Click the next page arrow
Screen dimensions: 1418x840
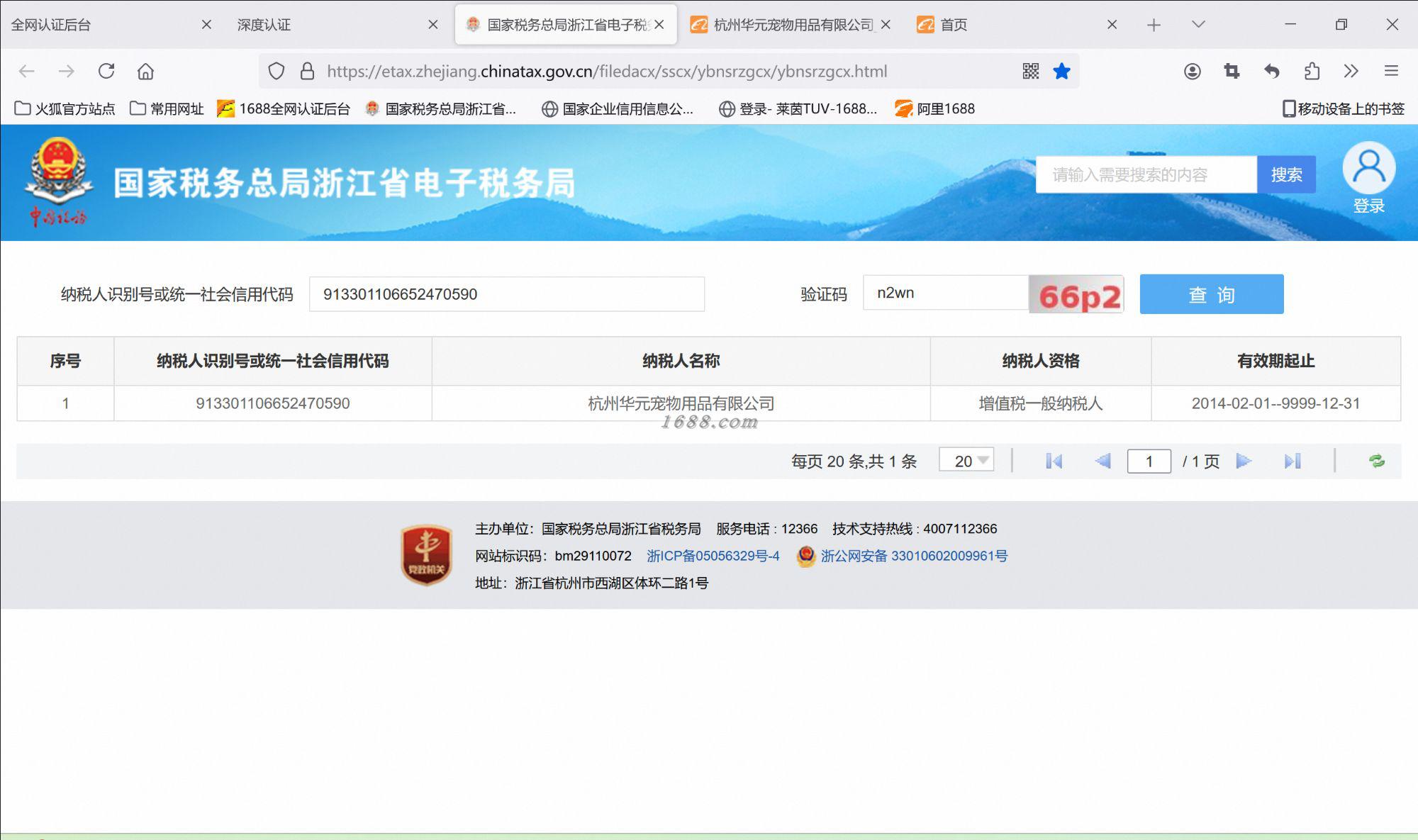1243,461
